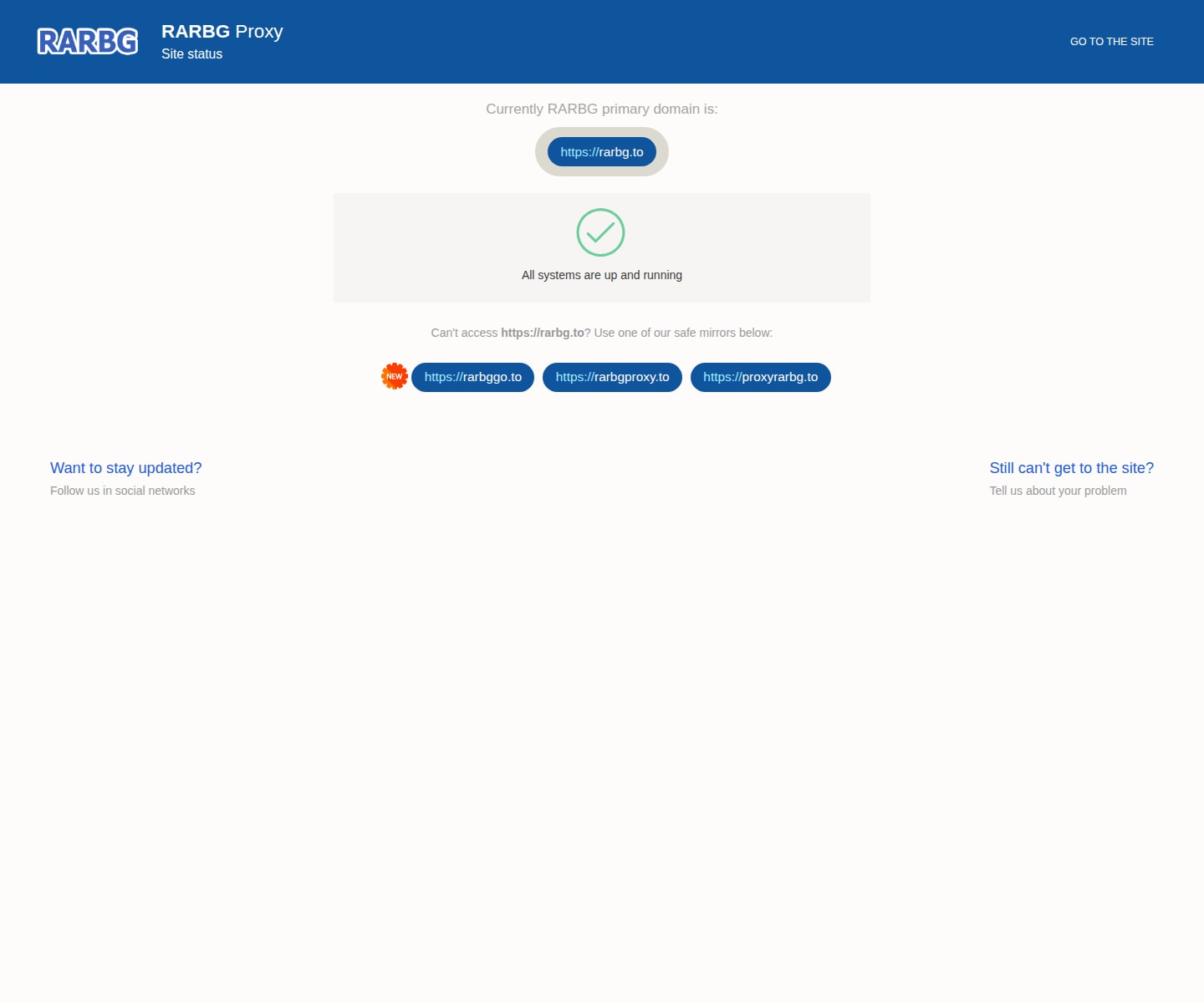Image resolution: width=1204 pixels, height=1003 pixels.
Task: Click the RARBG Proxy header title
Action: pyautogui.click(x=222, y=31)
